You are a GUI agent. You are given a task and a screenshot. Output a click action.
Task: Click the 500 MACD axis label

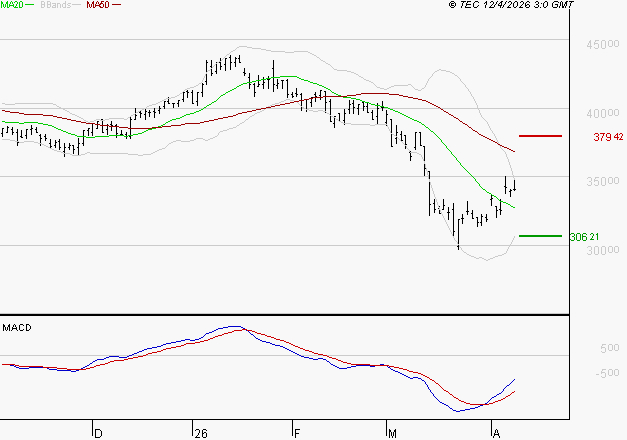[x=610, y=348]
